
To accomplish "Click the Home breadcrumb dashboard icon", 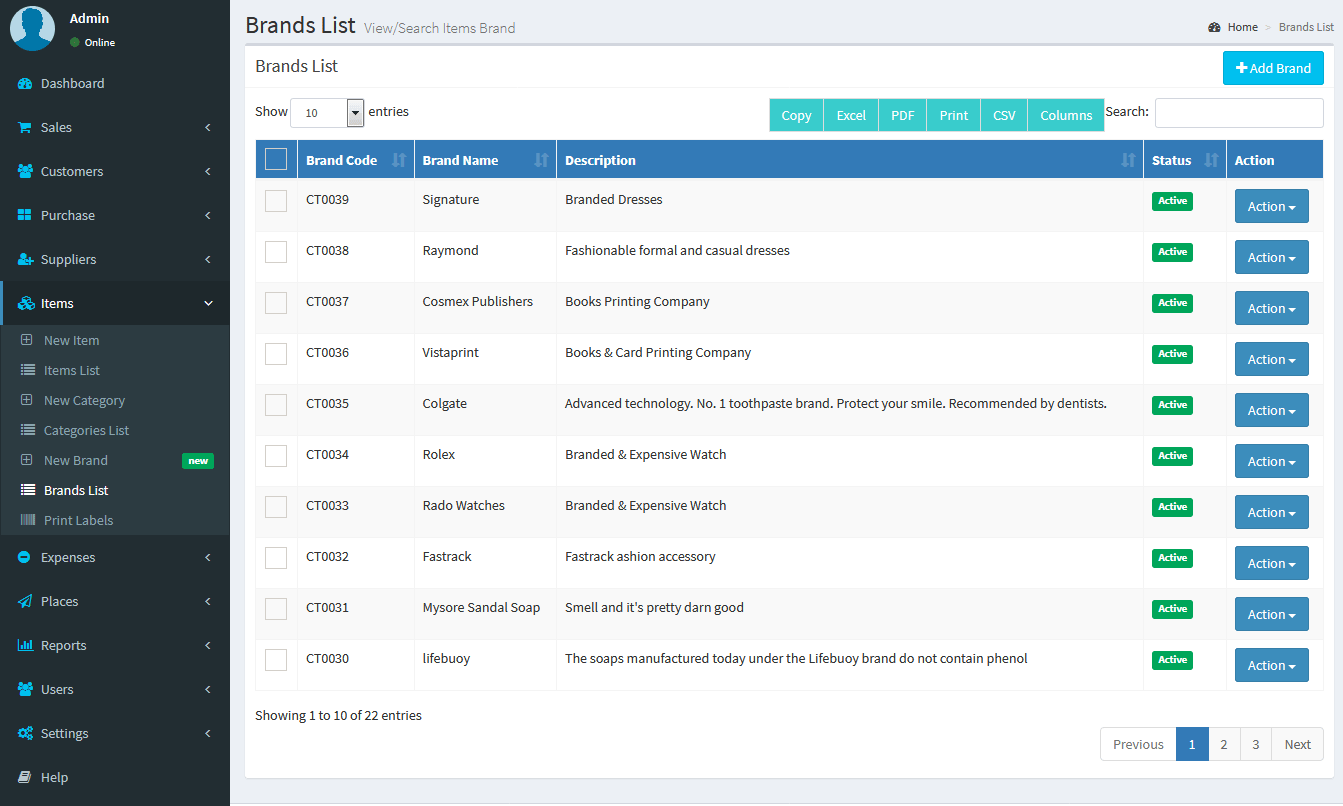I will click(1214, 28).
